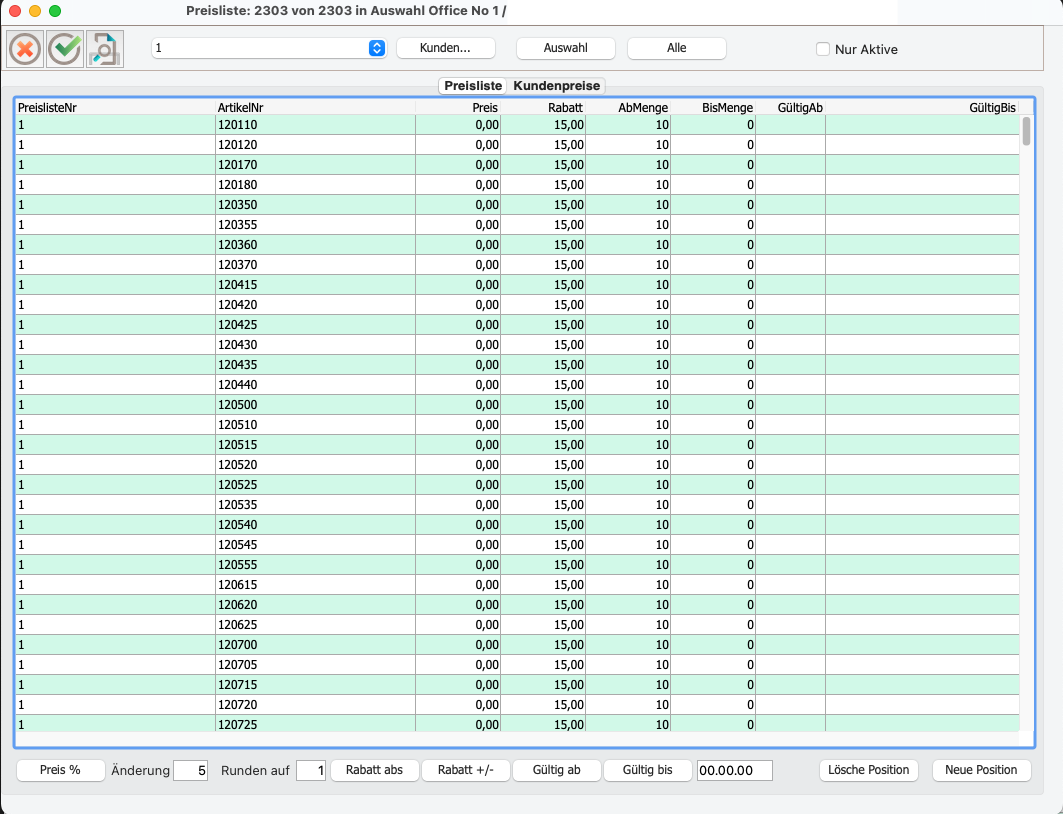Viewport: 1063px width, 814px height.
Task: Select the row with article 120120
Action: tap(517, 144)
